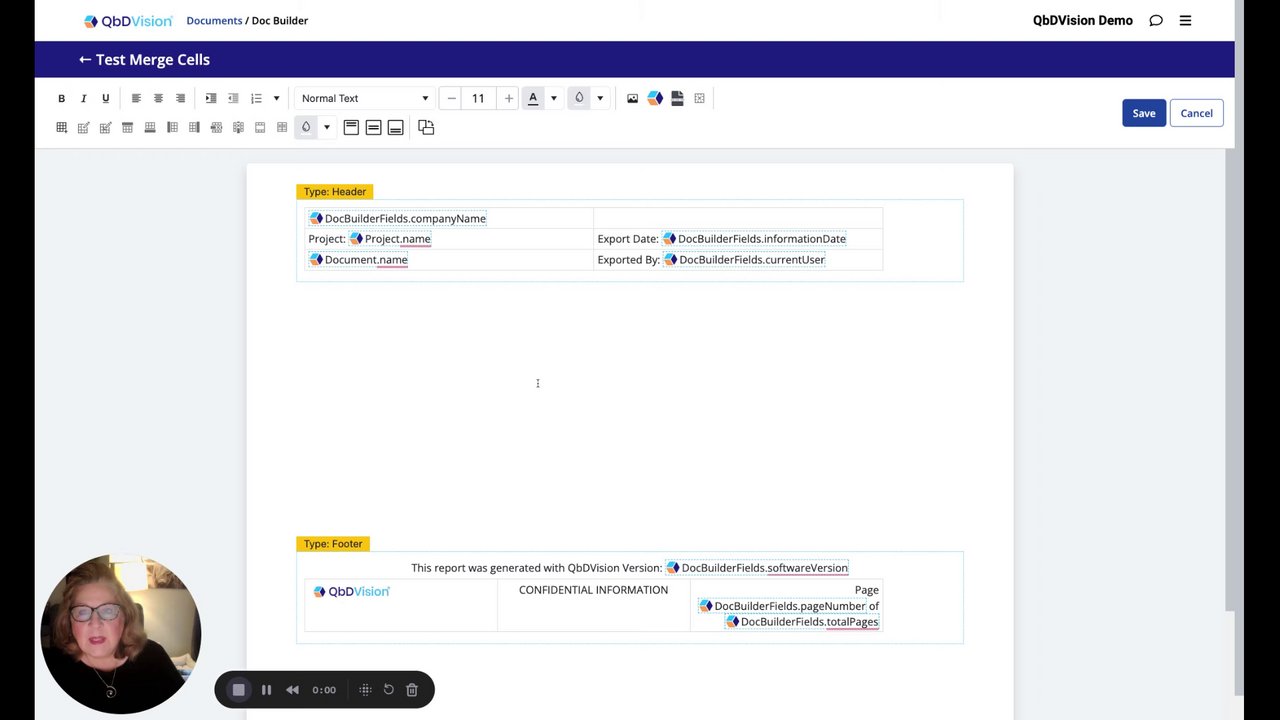This screenshot has width=1280, height=720.
Task: Select the DocBuilderFields.softwareVersion footer field
Action: point(757,568)
